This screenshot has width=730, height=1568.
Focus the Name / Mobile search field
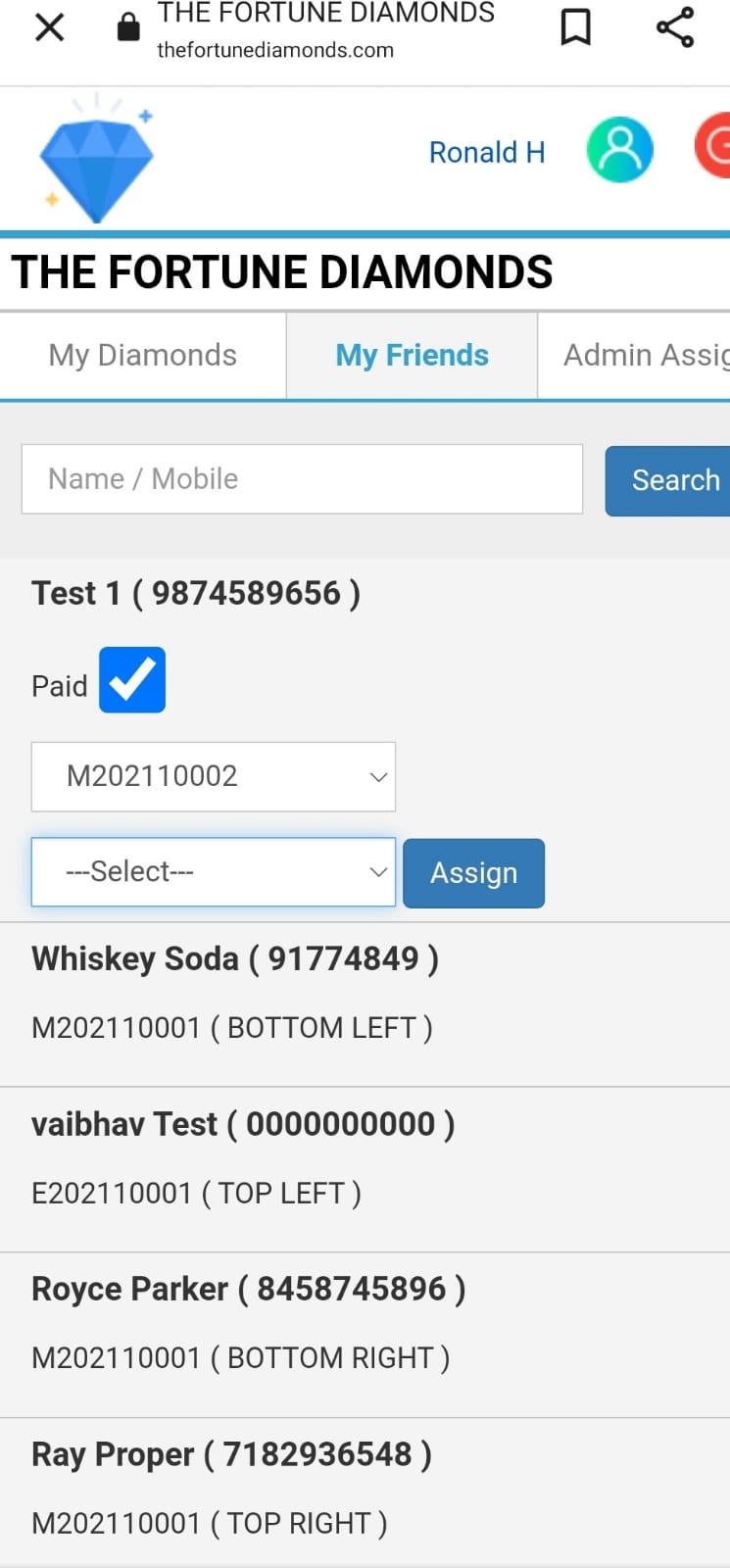303,479
